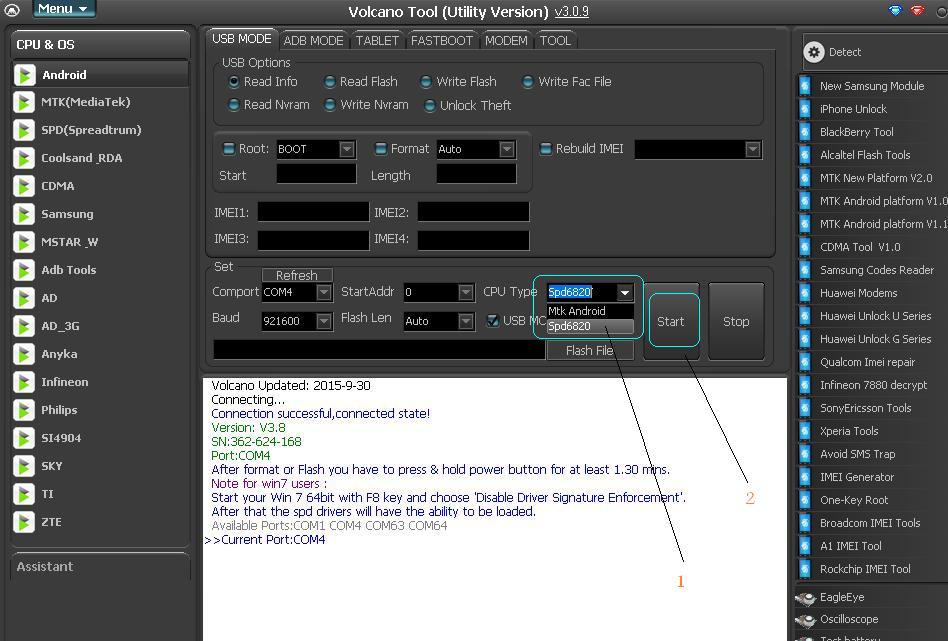
Task: Switch to the FASTBOOT tab
Action: 442,41
